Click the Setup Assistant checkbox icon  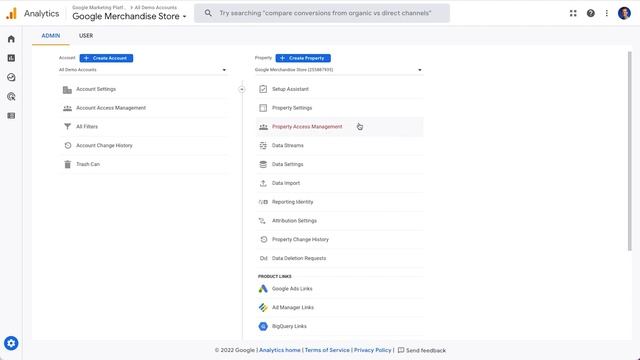click(263, 89)
